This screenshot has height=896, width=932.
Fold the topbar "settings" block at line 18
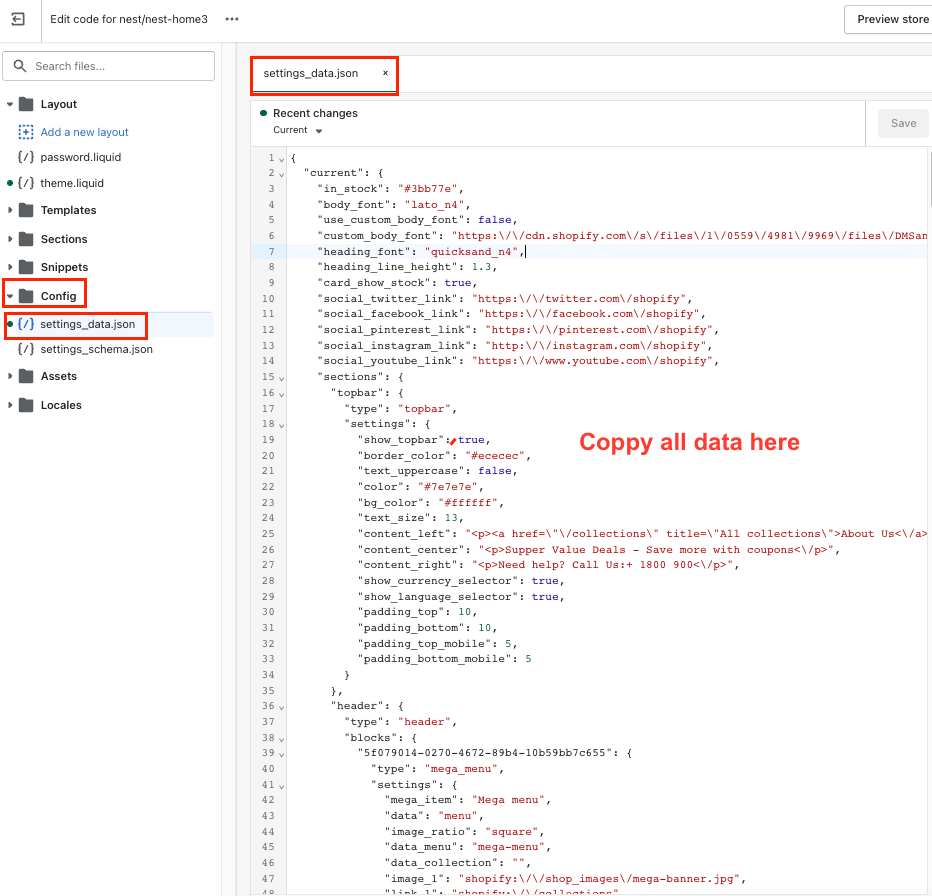click(x=282, y=425)
